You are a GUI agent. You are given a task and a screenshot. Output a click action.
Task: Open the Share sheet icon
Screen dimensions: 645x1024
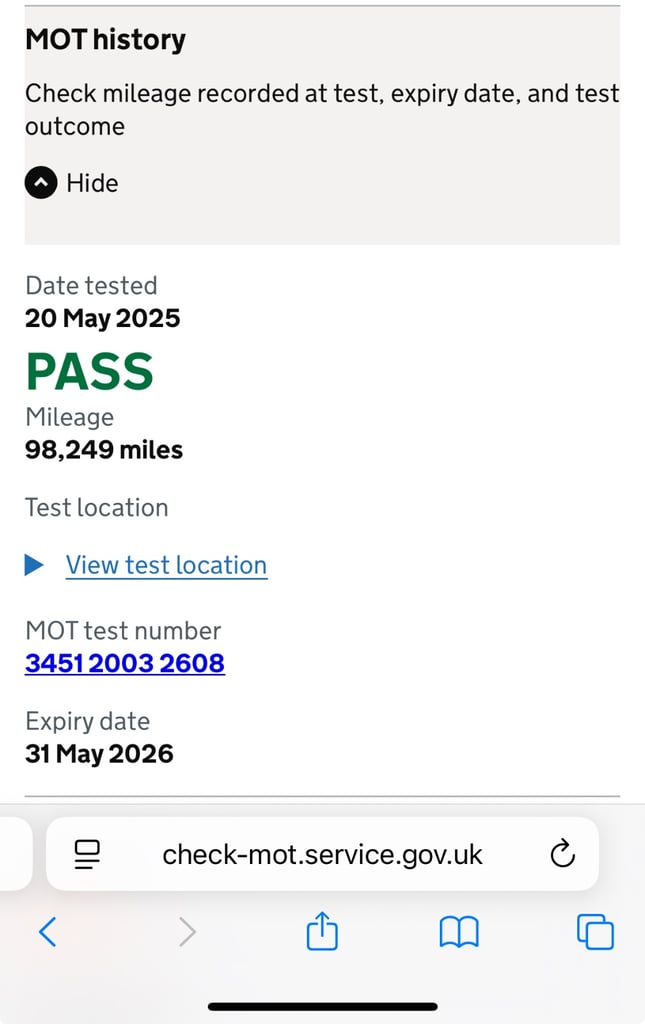322,931
